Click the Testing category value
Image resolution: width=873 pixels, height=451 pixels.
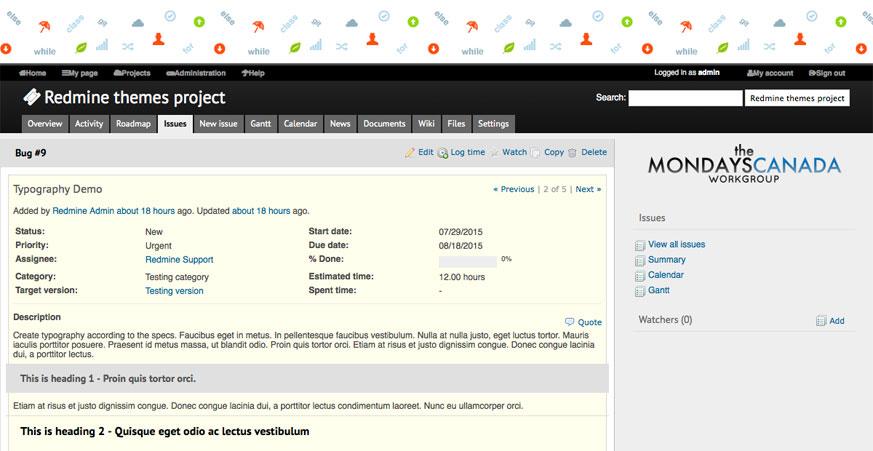click(x=177, y=277)
